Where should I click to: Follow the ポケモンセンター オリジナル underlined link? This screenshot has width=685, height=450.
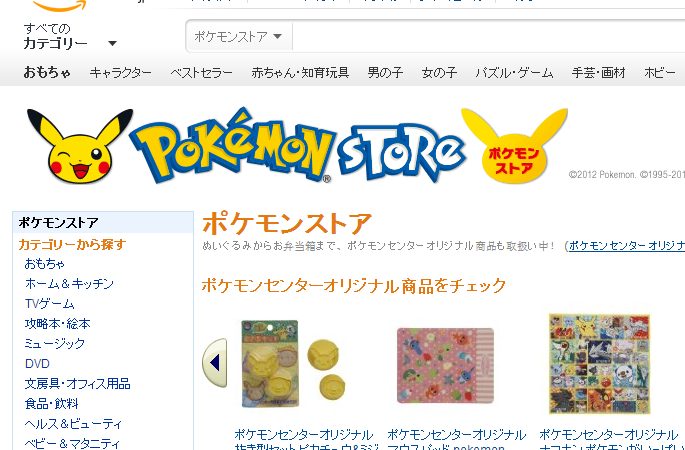pos(627,246)
